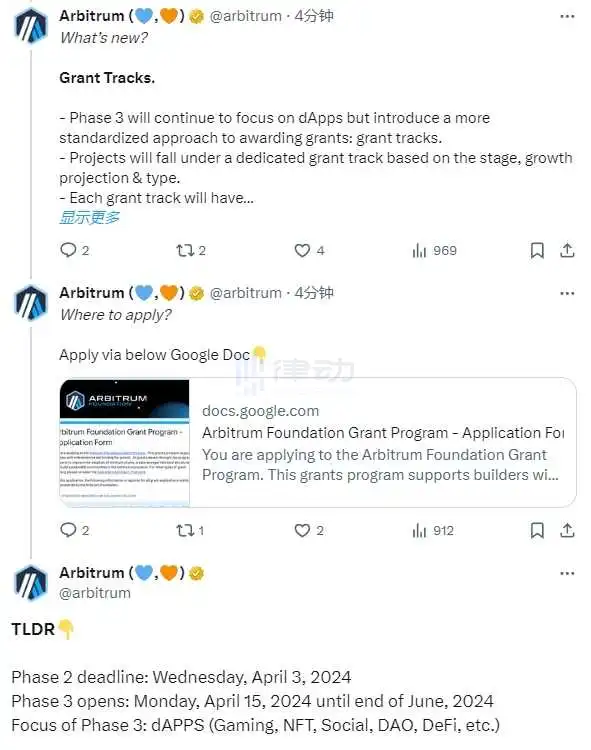Click the Arbitrum Foundation form thumbnail
591x750 pixels.
point(124,442)
